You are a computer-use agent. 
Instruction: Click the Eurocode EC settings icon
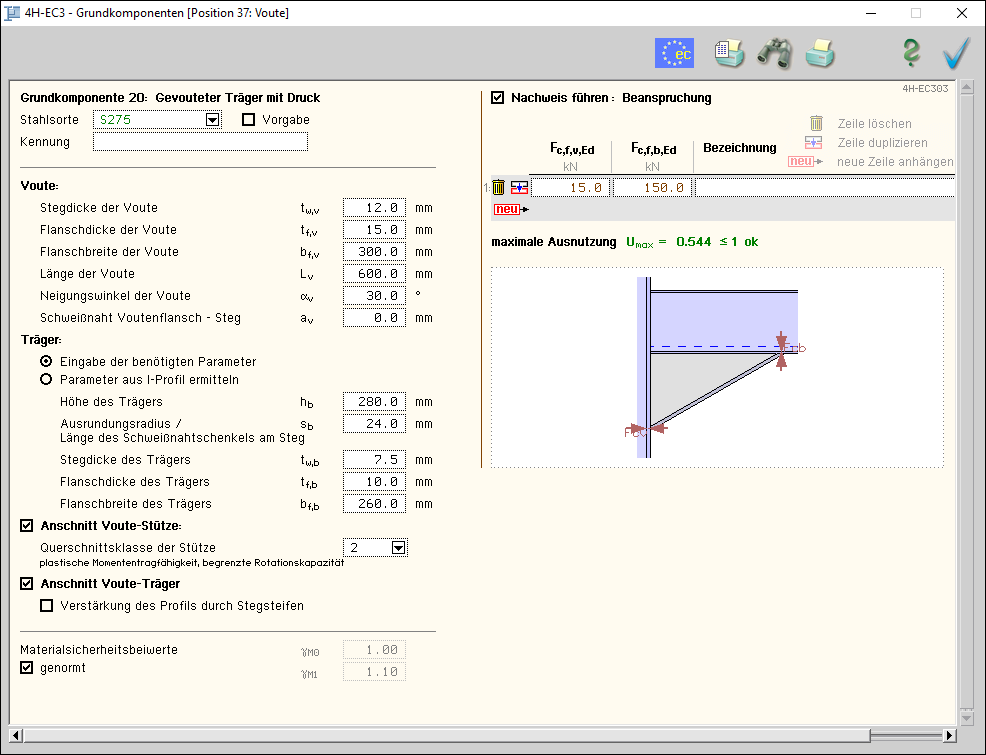pyautogui.click(x=674, y=53)
